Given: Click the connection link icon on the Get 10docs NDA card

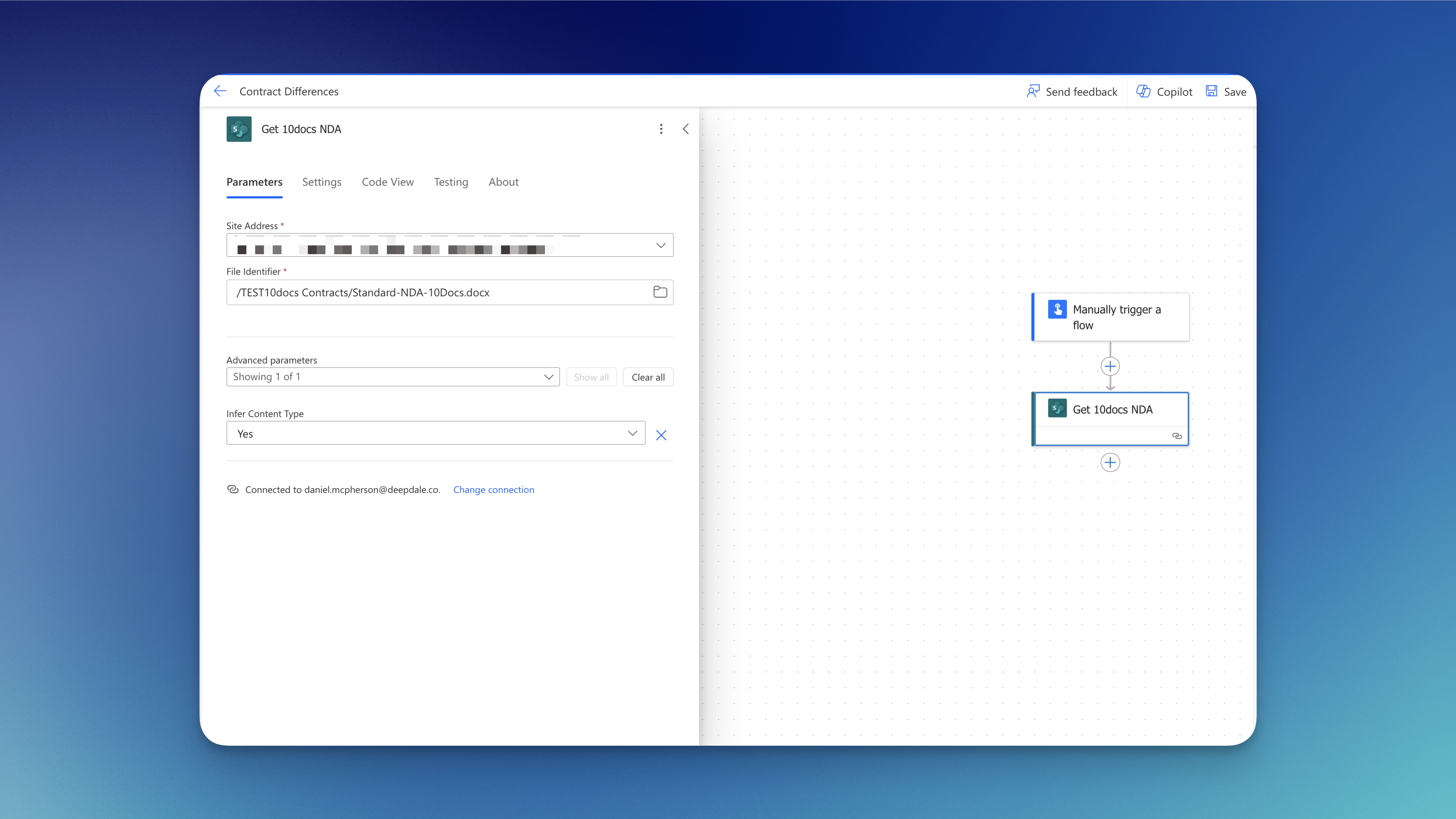Looking at the screenshot, I should coord(1177,436).
